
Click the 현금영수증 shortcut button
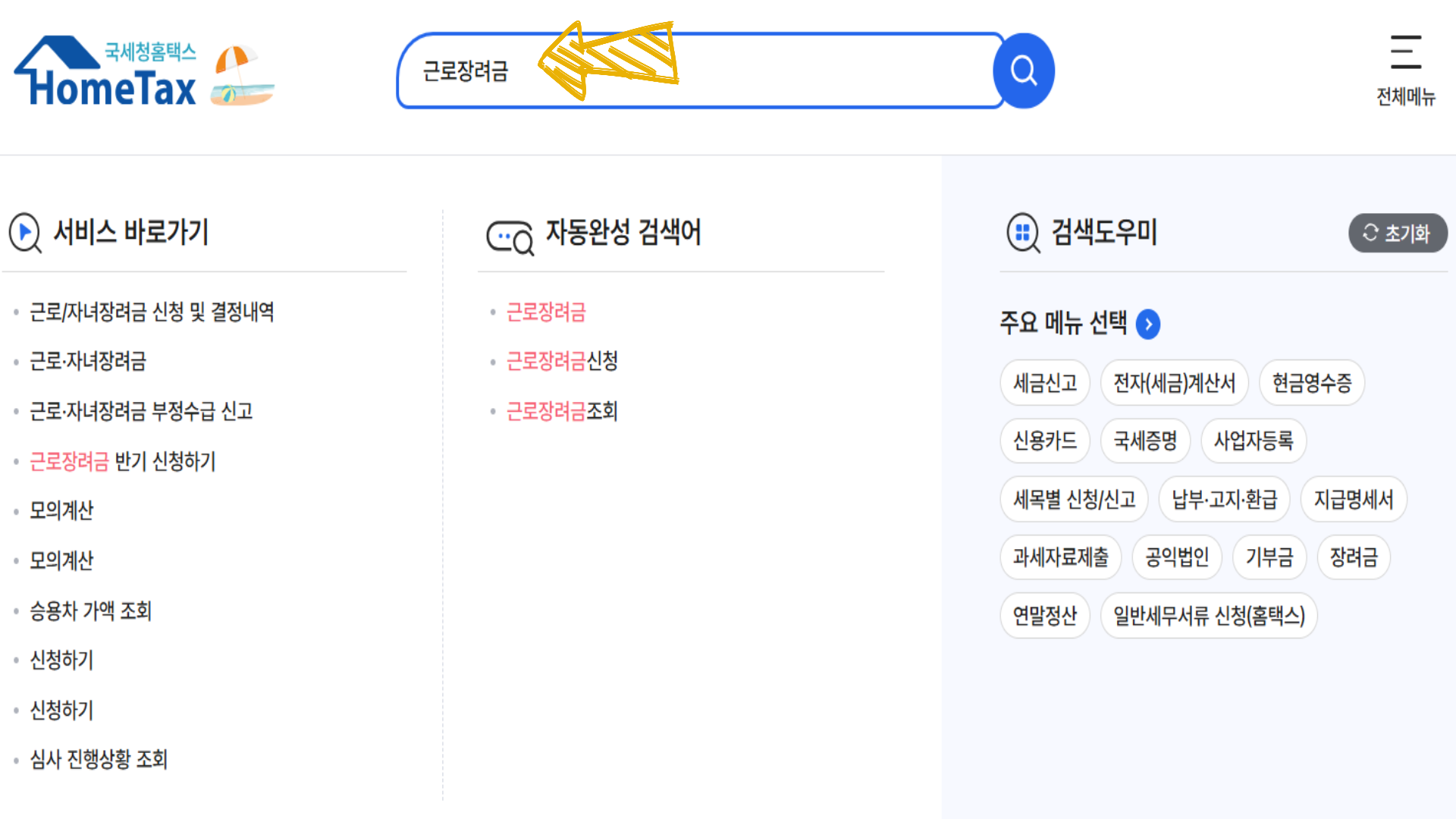[1311, 383]
